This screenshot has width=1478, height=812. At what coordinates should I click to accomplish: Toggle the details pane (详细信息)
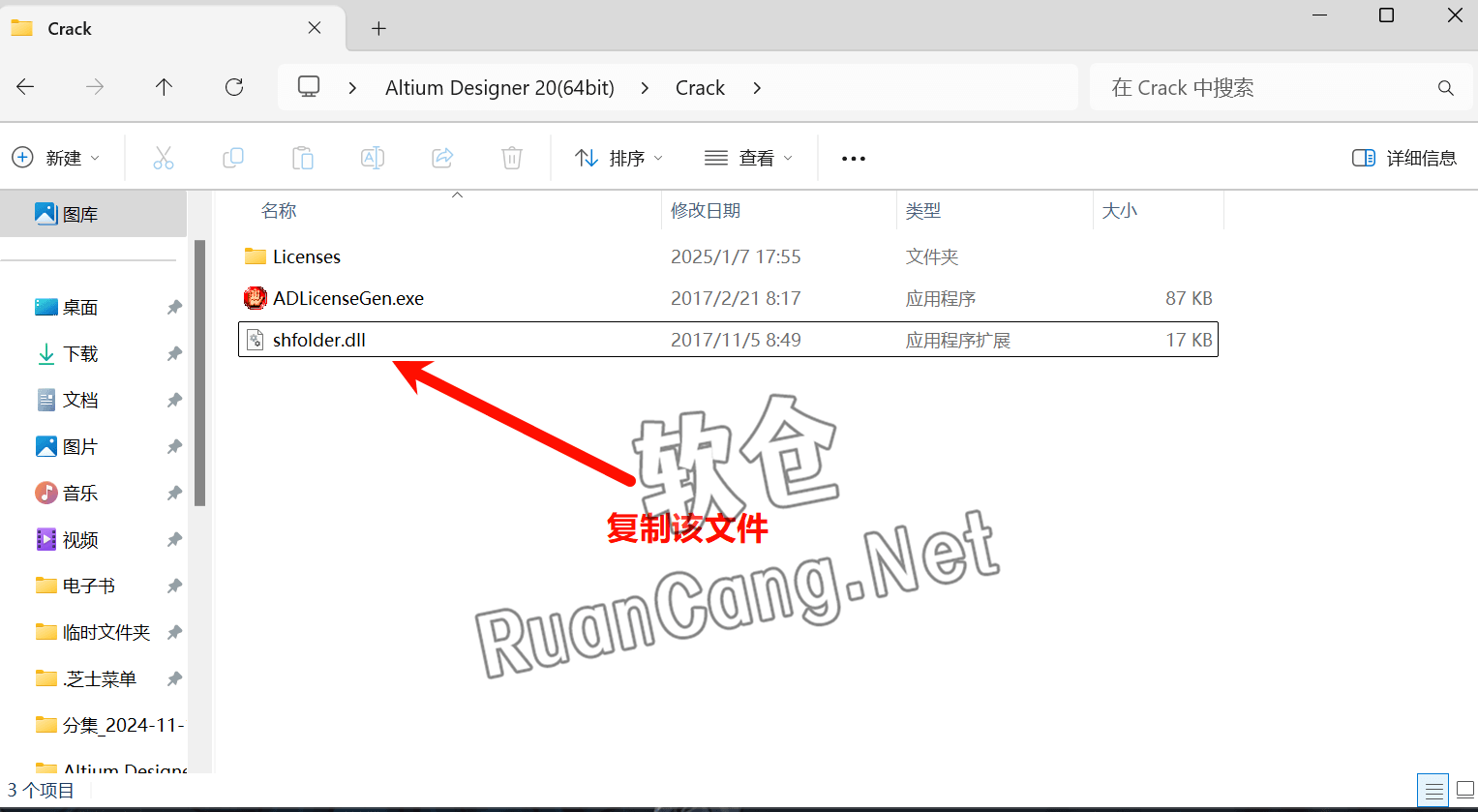coord(1404,158)
